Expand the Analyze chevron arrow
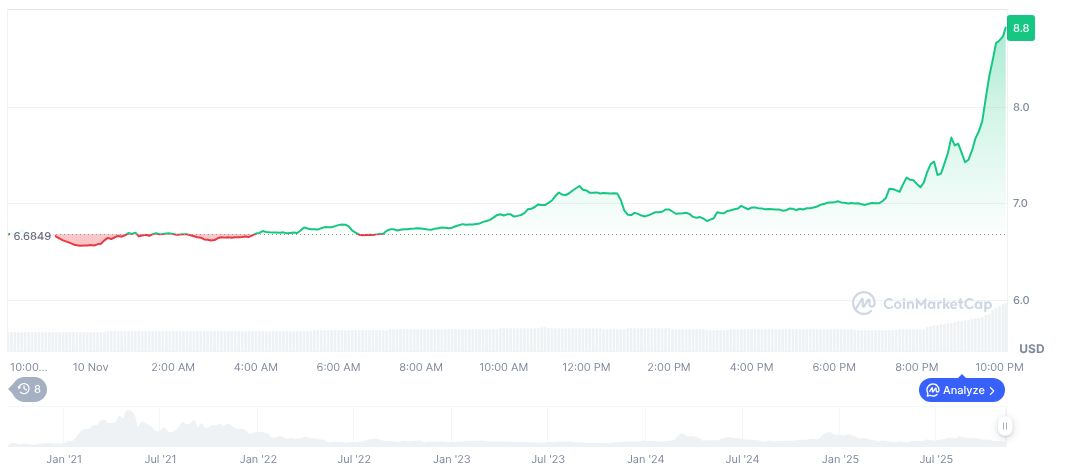 [x=992, y=390]
